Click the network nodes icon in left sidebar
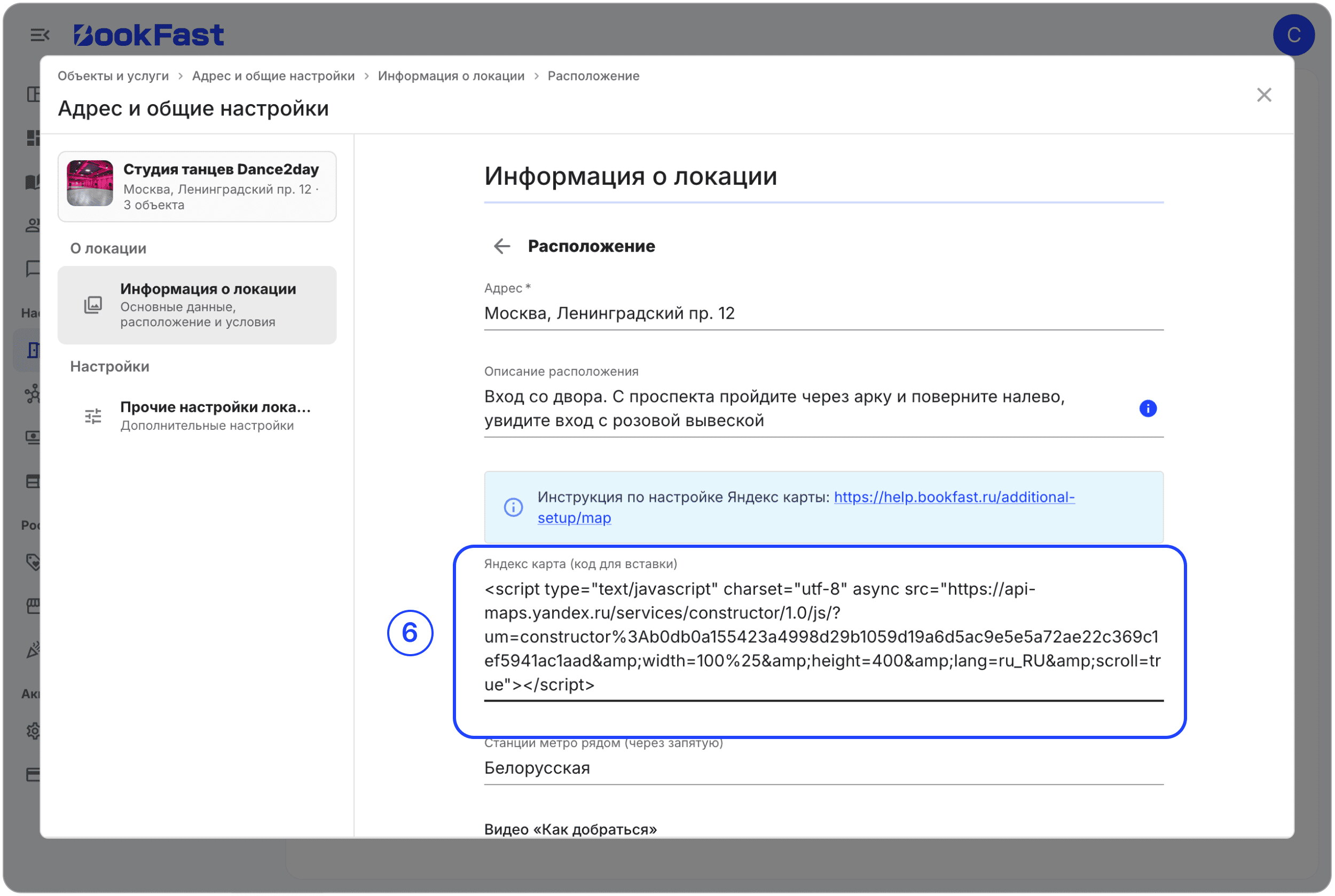This screenshot has width=1335, height=896. [x=33, y=394]
